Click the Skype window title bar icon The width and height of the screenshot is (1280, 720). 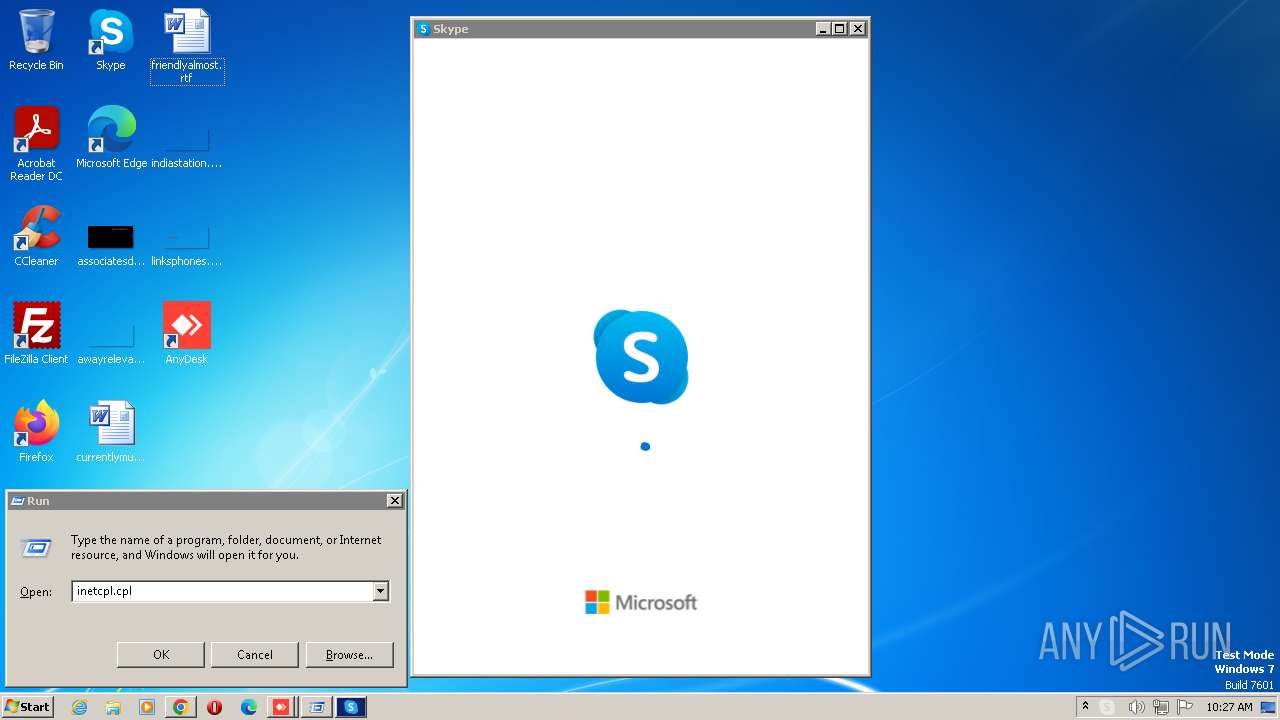click(424, 29)
